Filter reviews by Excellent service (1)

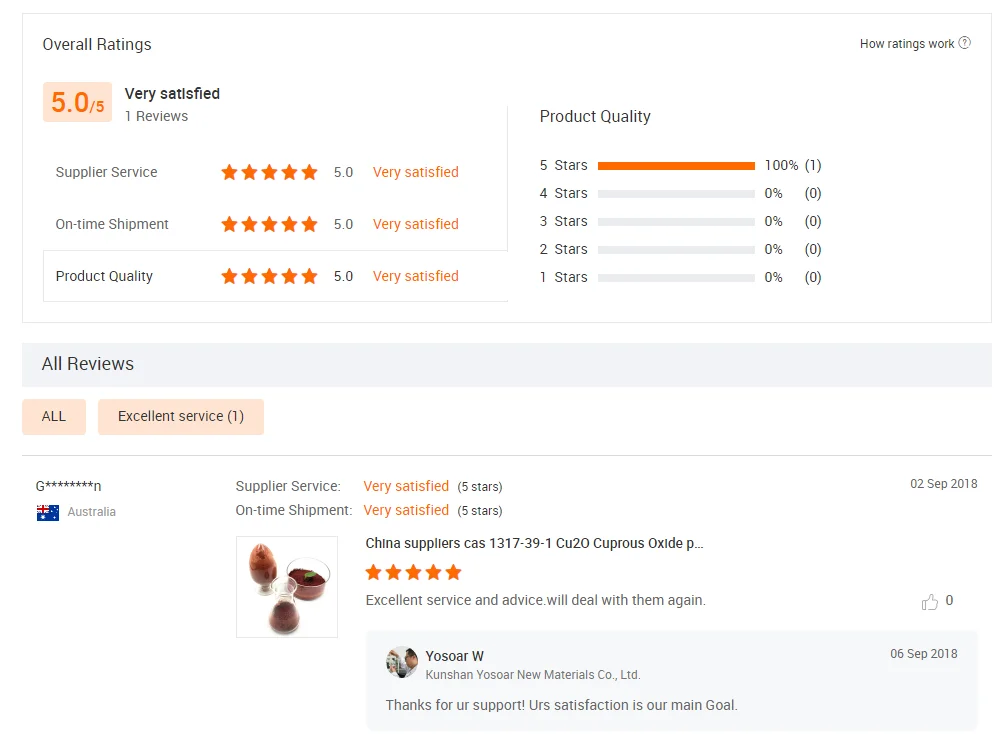[181, 416]
